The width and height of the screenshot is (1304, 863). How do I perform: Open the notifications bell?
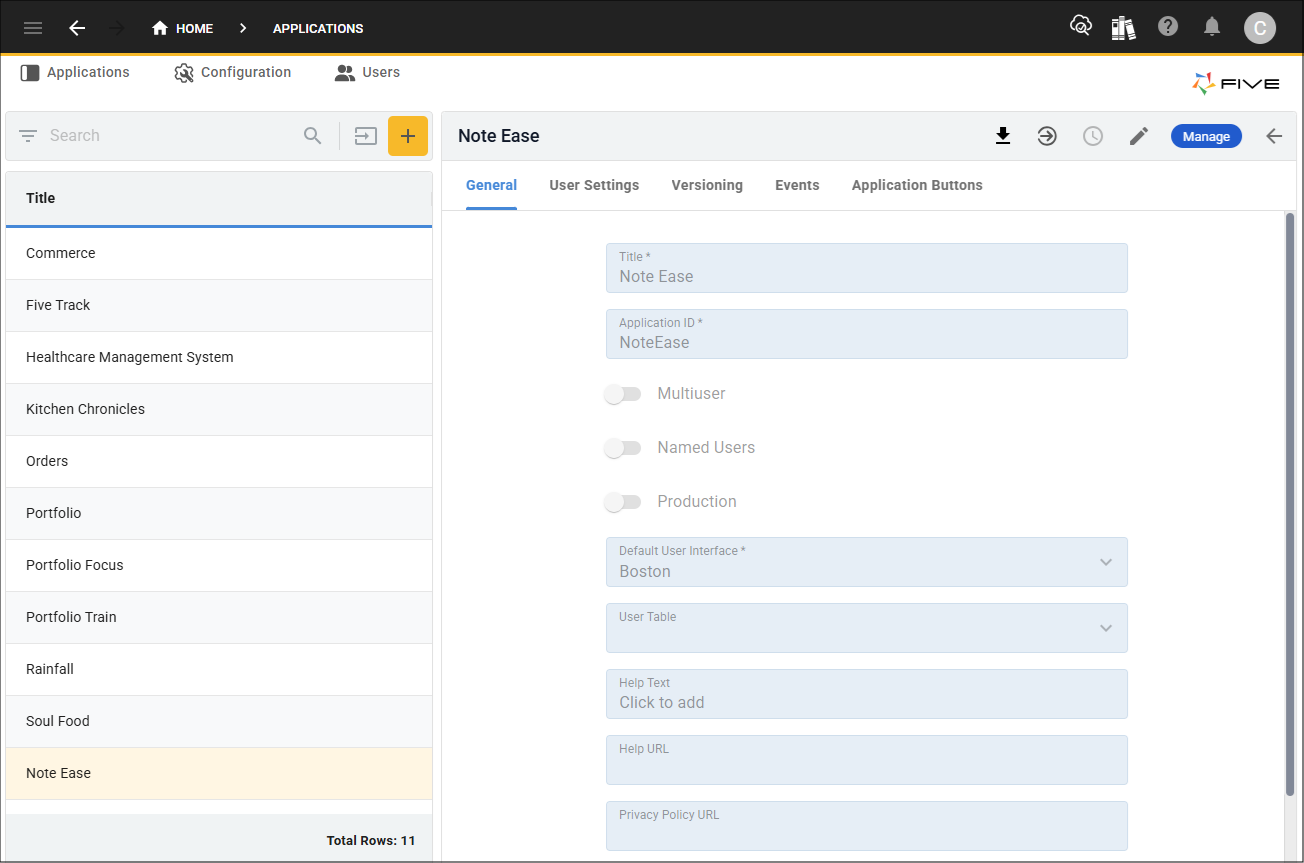click(x=1212, y=27)
